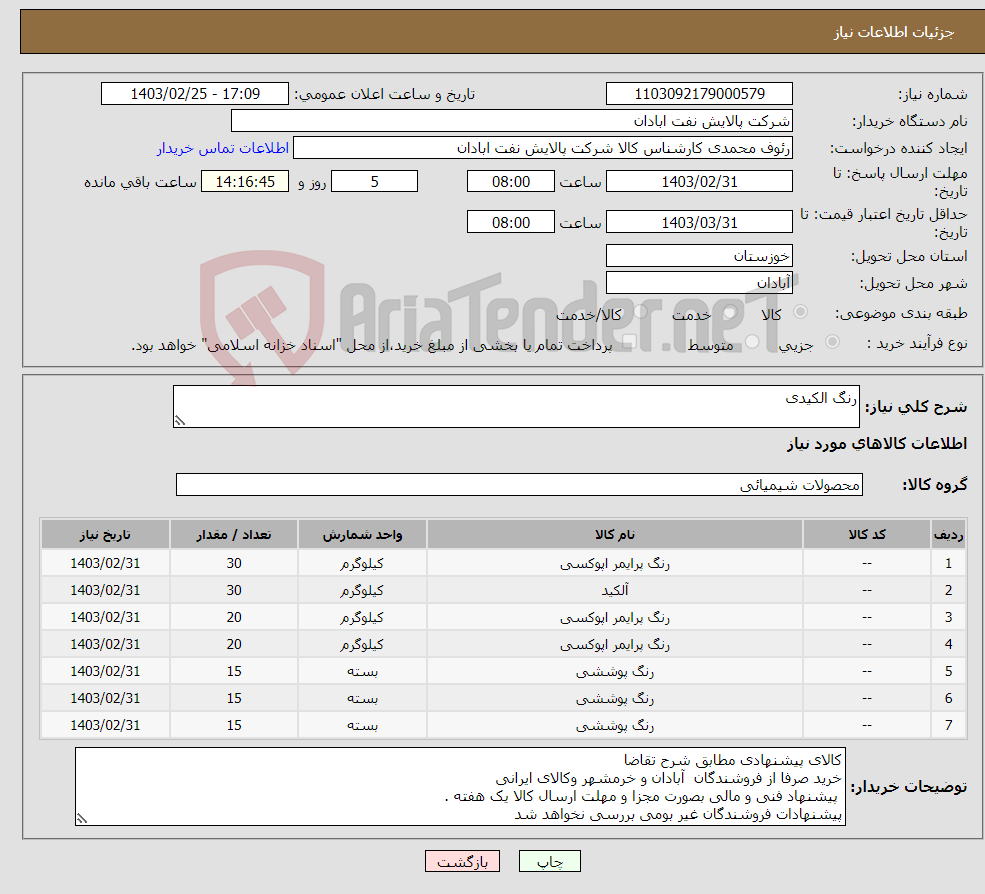Select item name in row 1 رنگ پرایمر اپوکسی

coord(615,564)
